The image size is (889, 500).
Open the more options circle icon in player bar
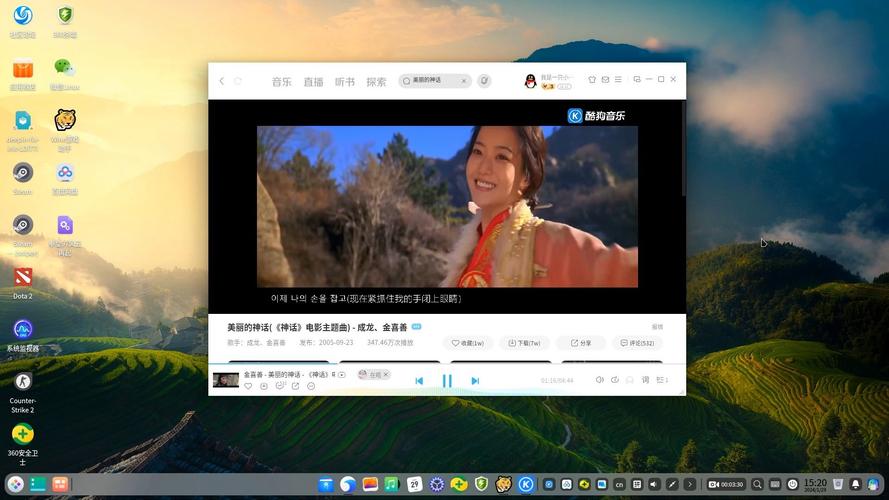click(x=311, y=386)
